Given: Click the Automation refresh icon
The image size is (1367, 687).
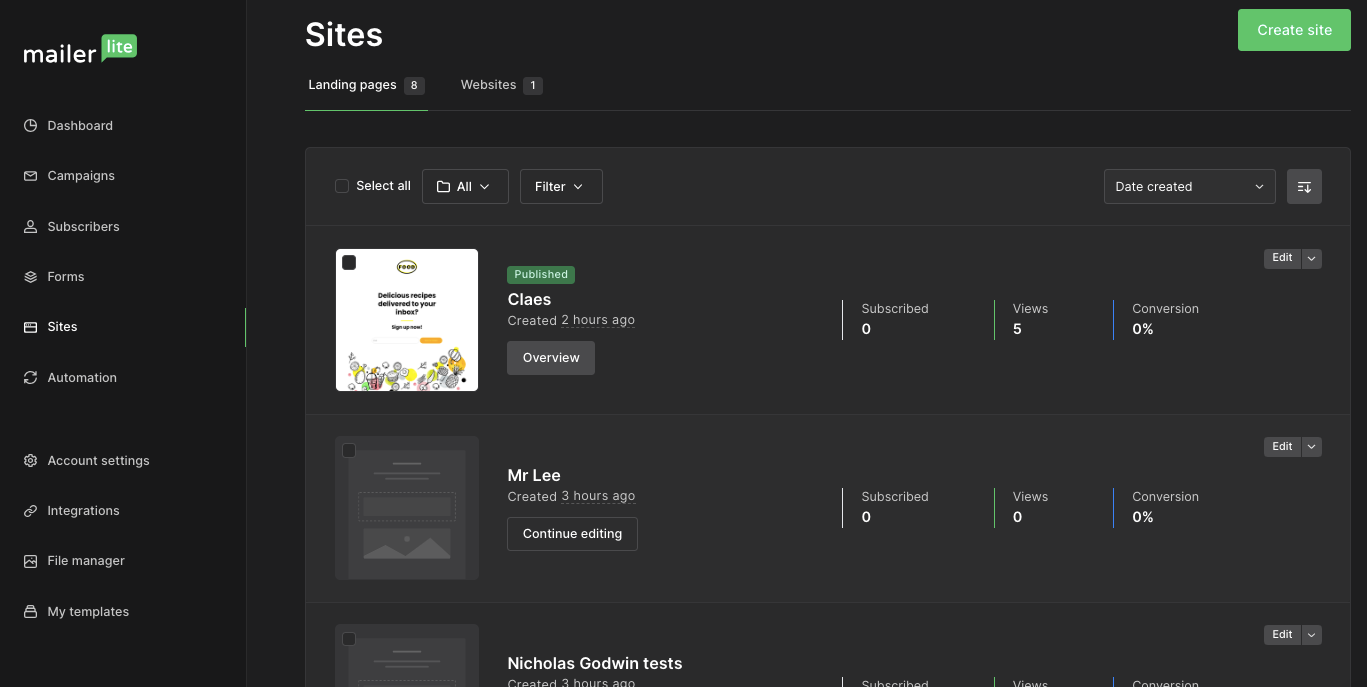Looking at the screenshot, I should coord(30,377).
